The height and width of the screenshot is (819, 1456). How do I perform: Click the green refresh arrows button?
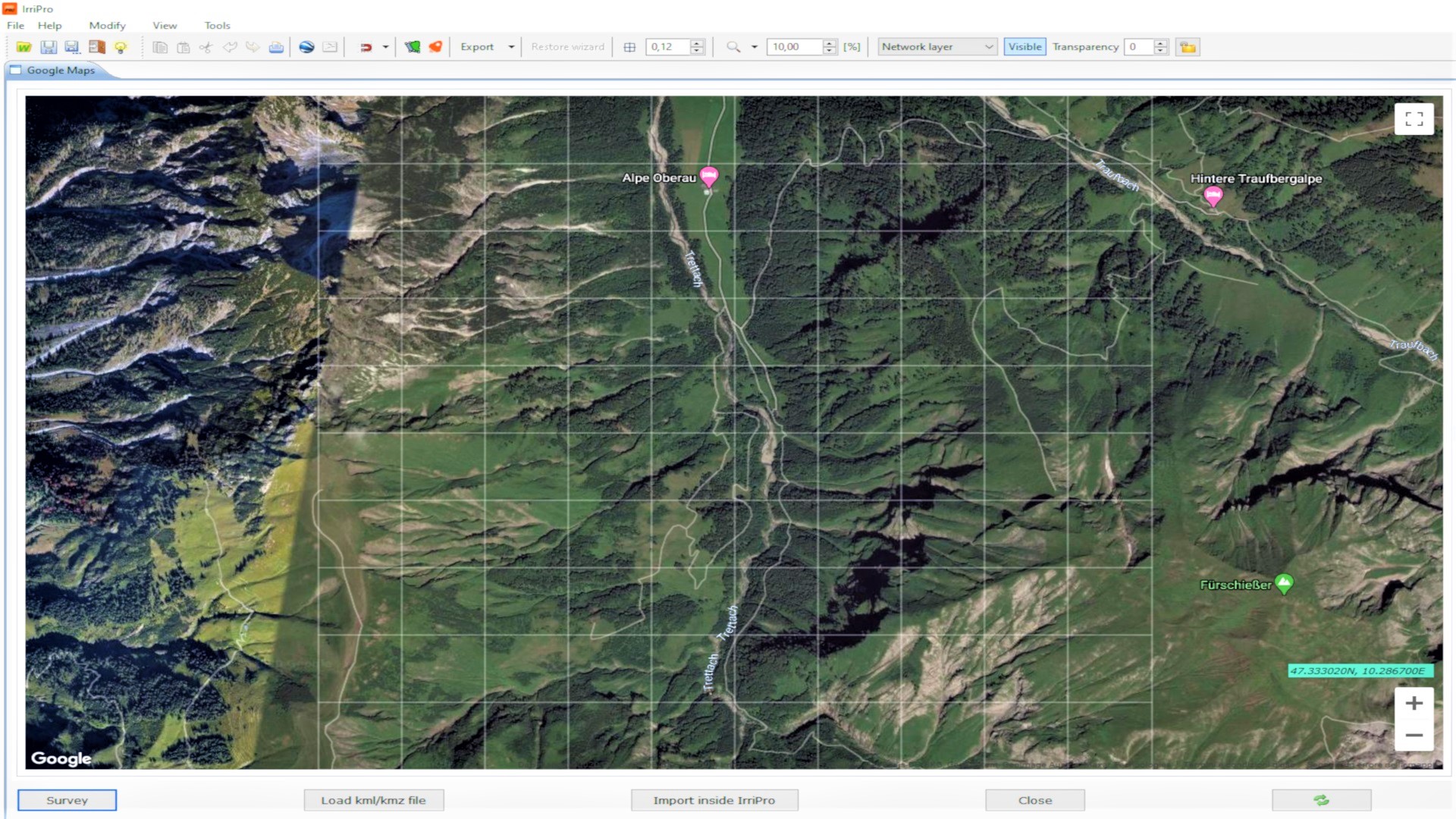click(1321, 800)
